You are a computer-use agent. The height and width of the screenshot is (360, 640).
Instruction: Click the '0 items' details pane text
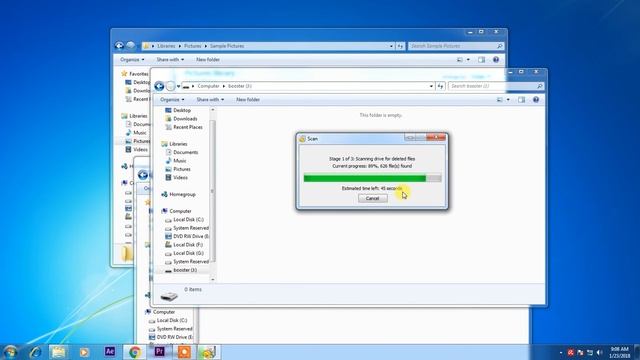click(193, 289)
